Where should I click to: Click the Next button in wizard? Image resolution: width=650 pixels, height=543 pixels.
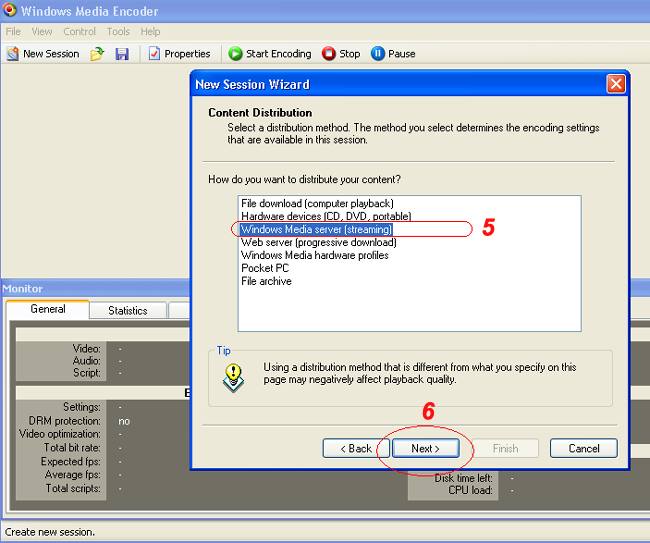pos(425,449)
